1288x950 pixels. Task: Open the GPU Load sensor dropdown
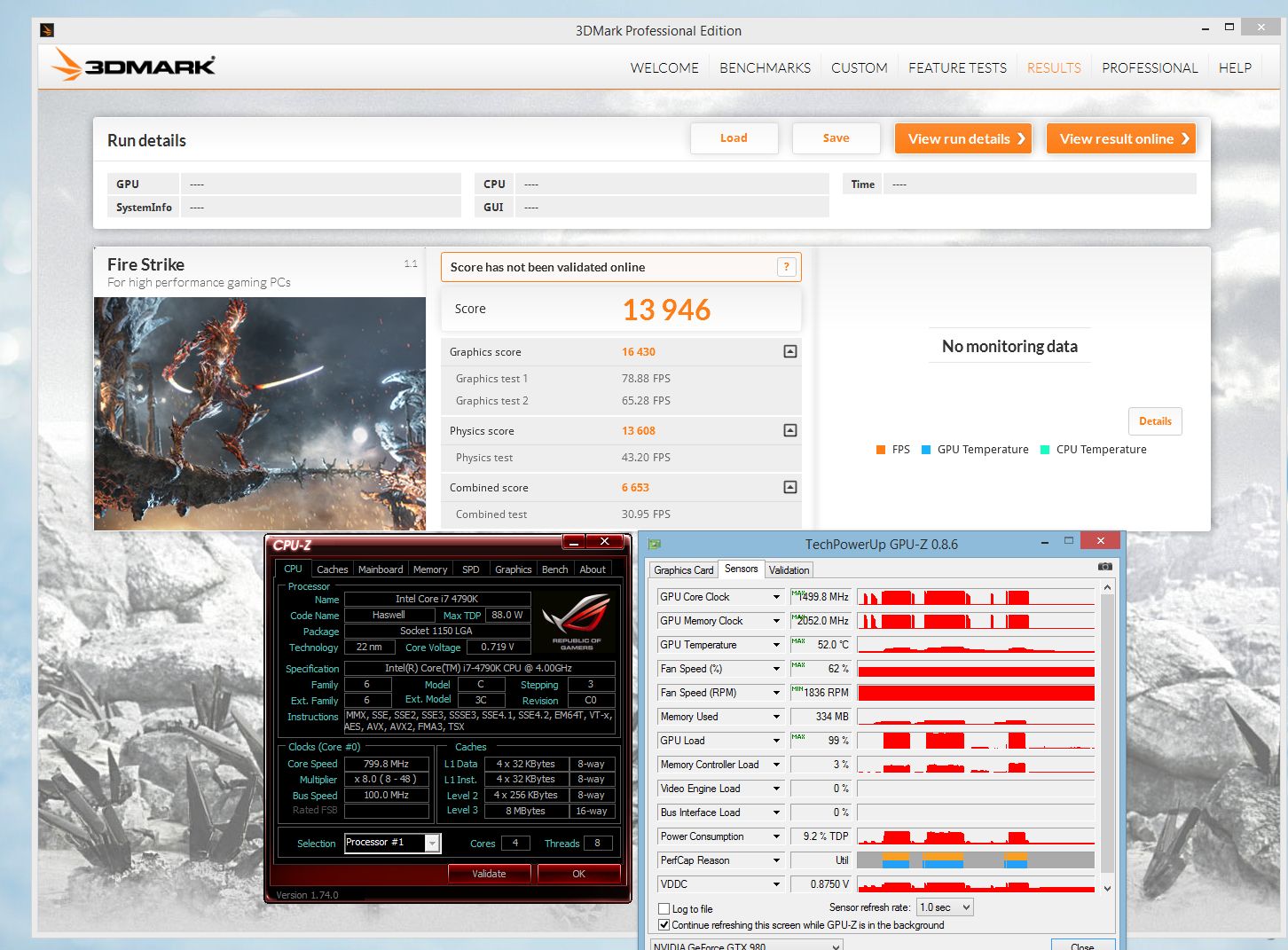(x=776, y=741)
